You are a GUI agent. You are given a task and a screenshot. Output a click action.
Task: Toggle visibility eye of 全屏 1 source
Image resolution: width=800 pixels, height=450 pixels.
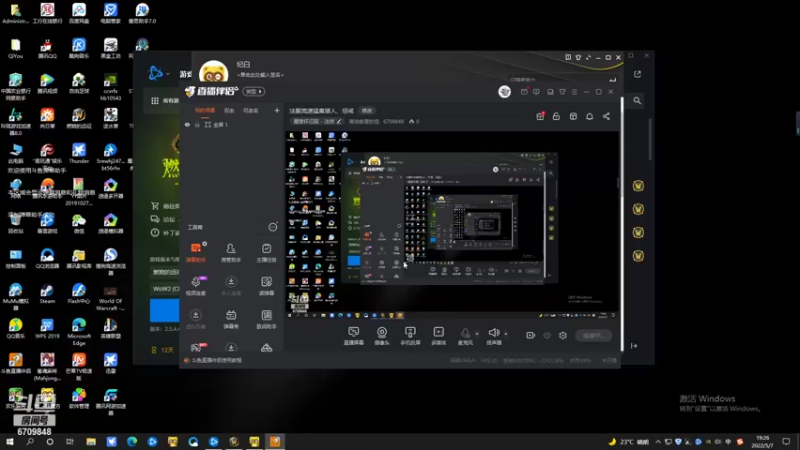187,124
